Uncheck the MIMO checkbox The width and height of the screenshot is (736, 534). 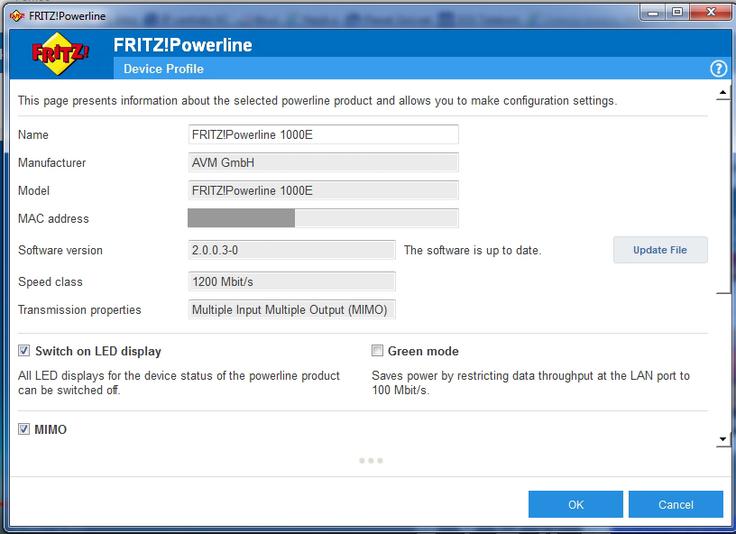coord(24,429)
